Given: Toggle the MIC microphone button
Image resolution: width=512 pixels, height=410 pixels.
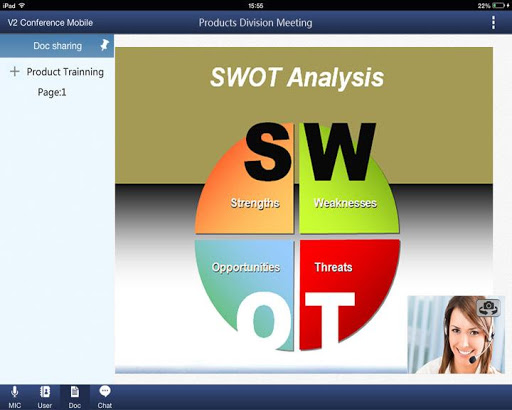Looking at the screenshot, I should pyautogui.click(x=15, y=397).
